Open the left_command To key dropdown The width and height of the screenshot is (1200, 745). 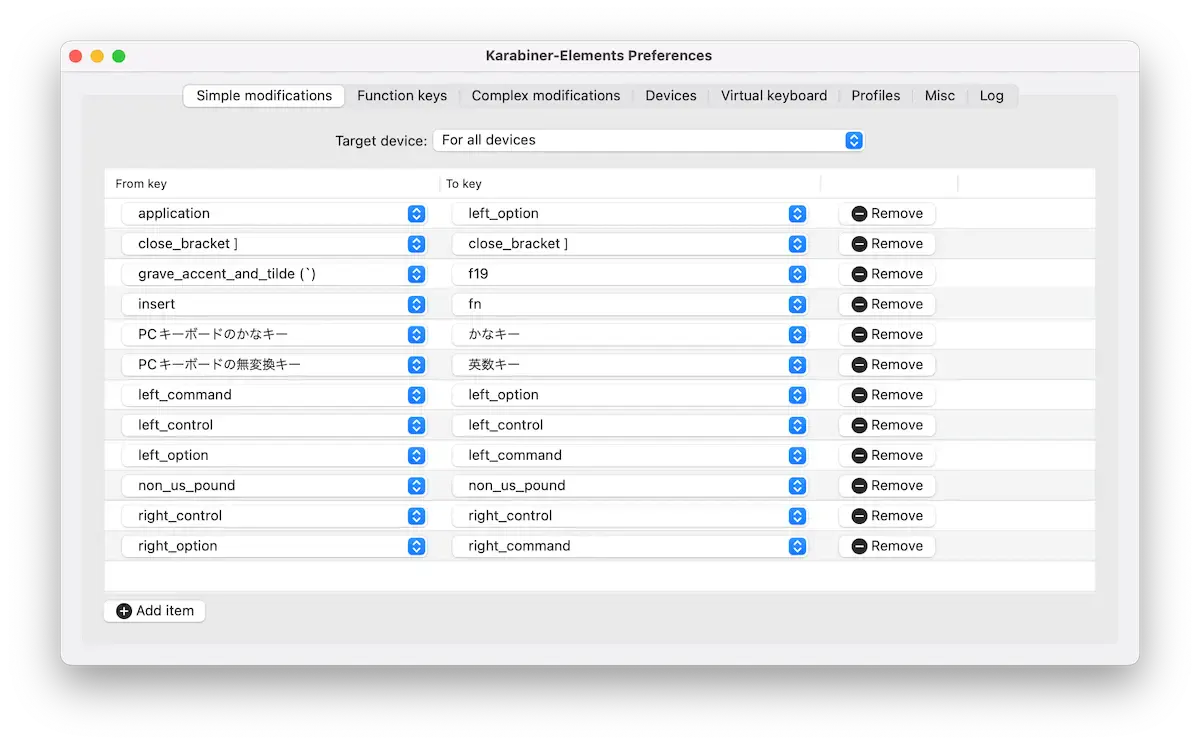pos(630,456)
